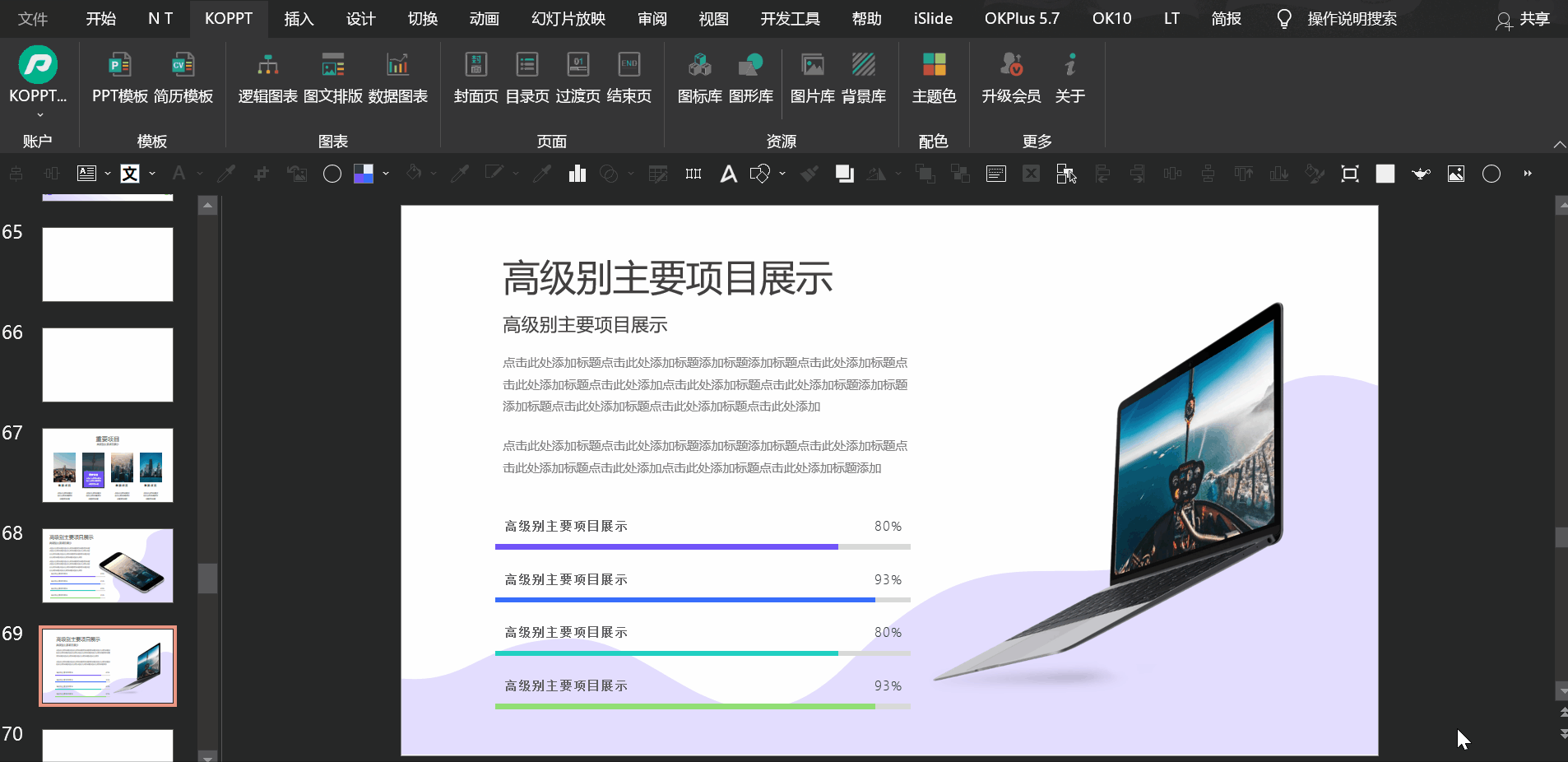1568x762 pixels.
Task: Switch to the iSlide tab
Action: click(933, 18)
